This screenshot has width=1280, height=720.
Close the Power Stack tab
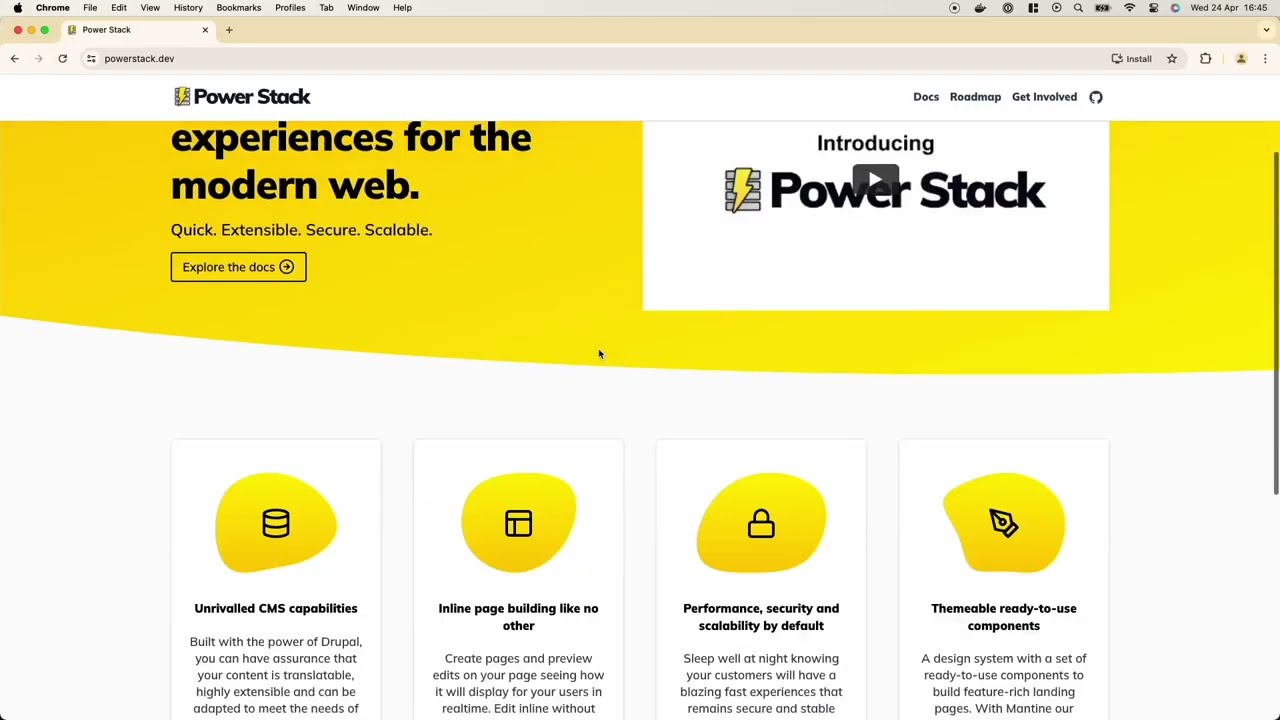point(205,30)
